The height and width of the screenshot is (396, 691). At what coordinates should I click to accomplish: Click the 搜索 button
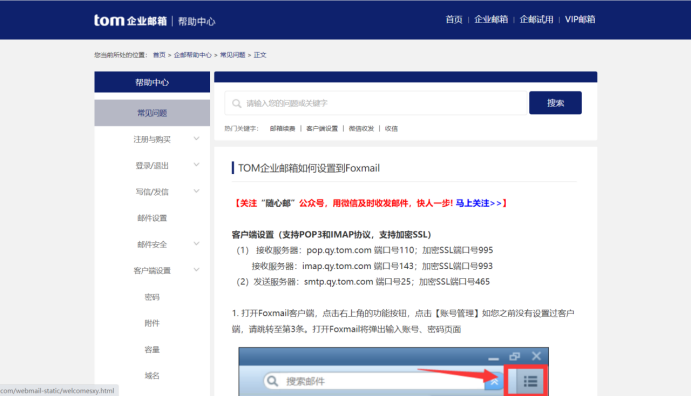click(x=555, y=103)
